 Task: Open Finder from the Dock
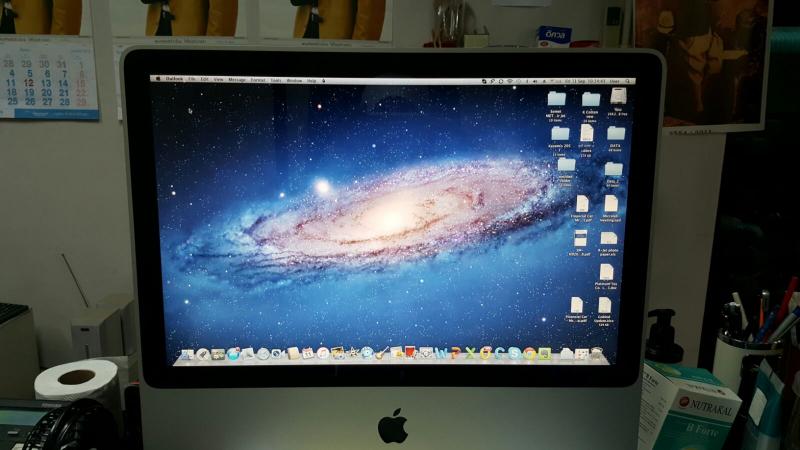pyautogui.click(x=187, y=353)
